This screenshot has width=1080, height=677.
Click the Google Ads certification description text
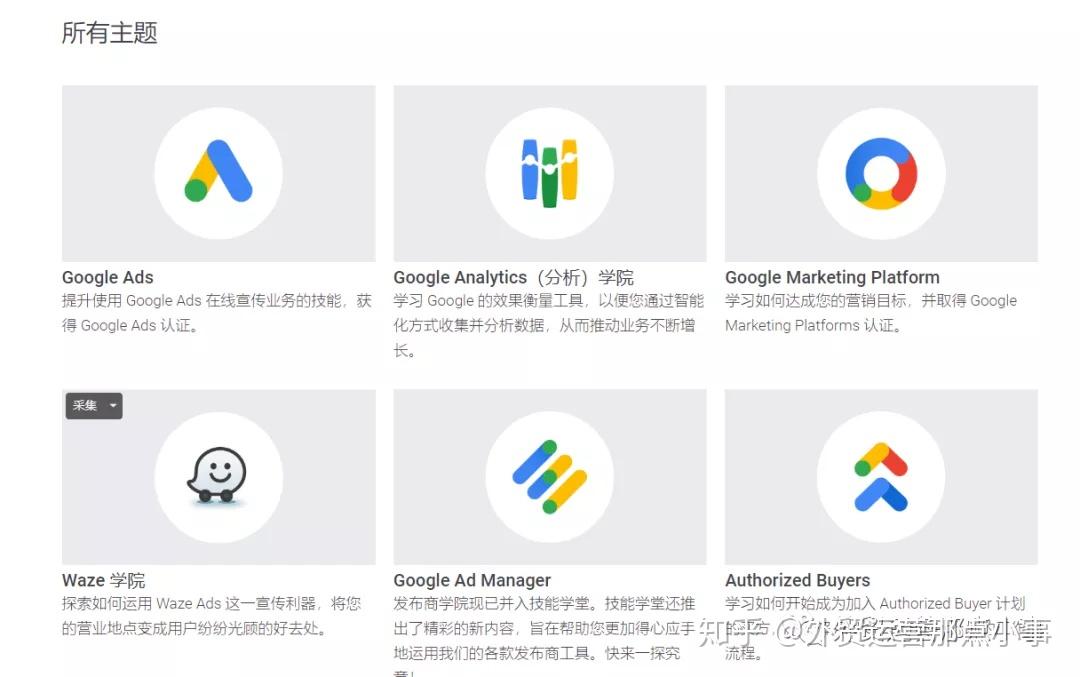(217, 313)
